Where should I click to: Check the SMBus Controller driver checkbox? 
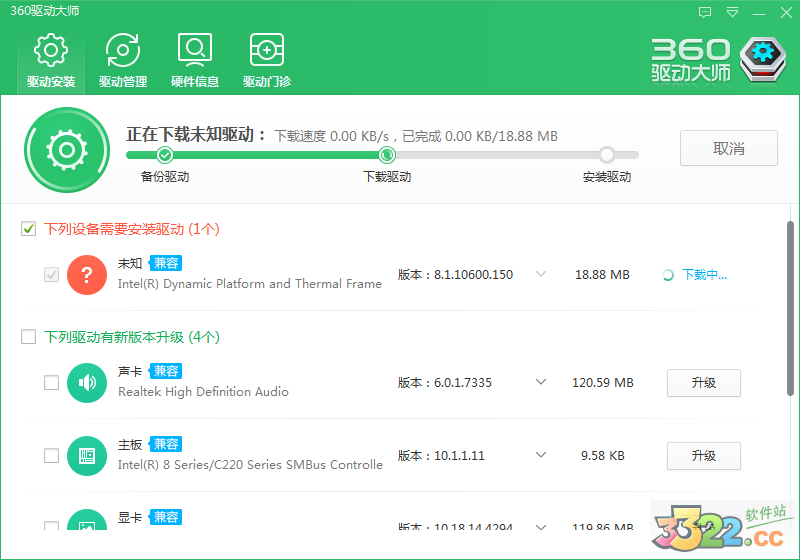pos(52,455)
